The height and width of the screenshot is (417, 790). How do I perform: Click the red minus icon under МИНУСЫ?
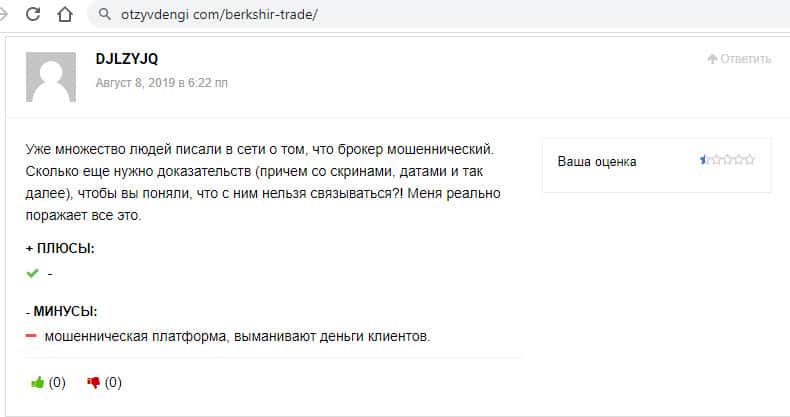[31, 337]
